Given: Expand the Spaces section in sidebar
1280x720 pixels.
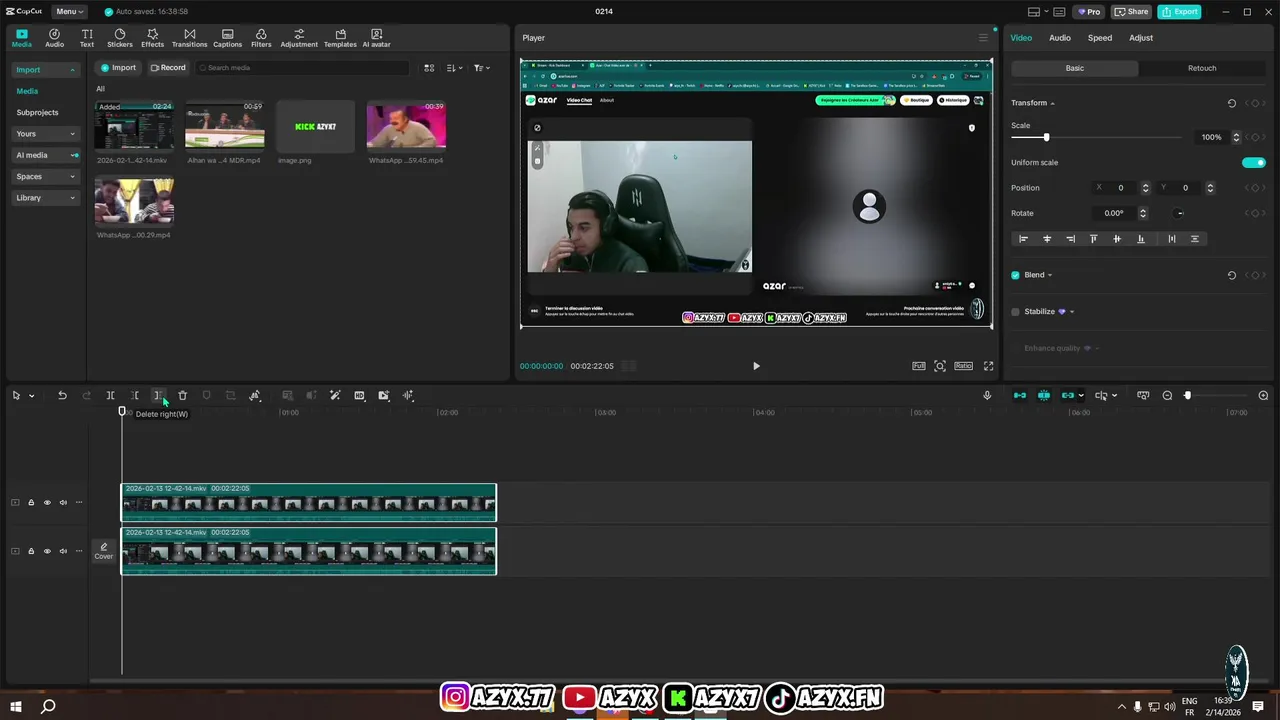Looking at the screenshot, I should point(45,177).
